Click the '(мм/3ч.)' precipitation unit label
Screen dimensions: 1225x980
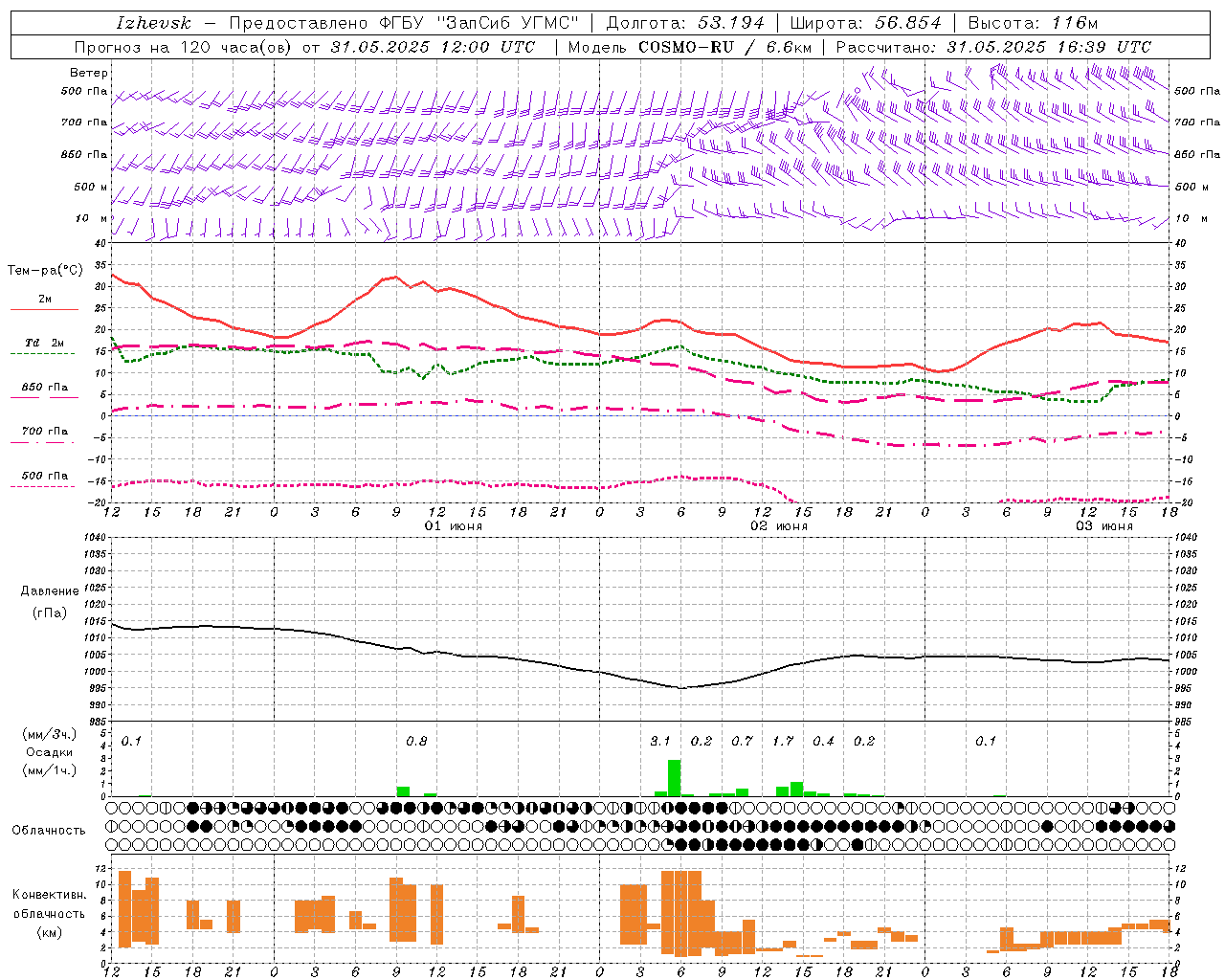pyautogui.click(x=49, y=734)
